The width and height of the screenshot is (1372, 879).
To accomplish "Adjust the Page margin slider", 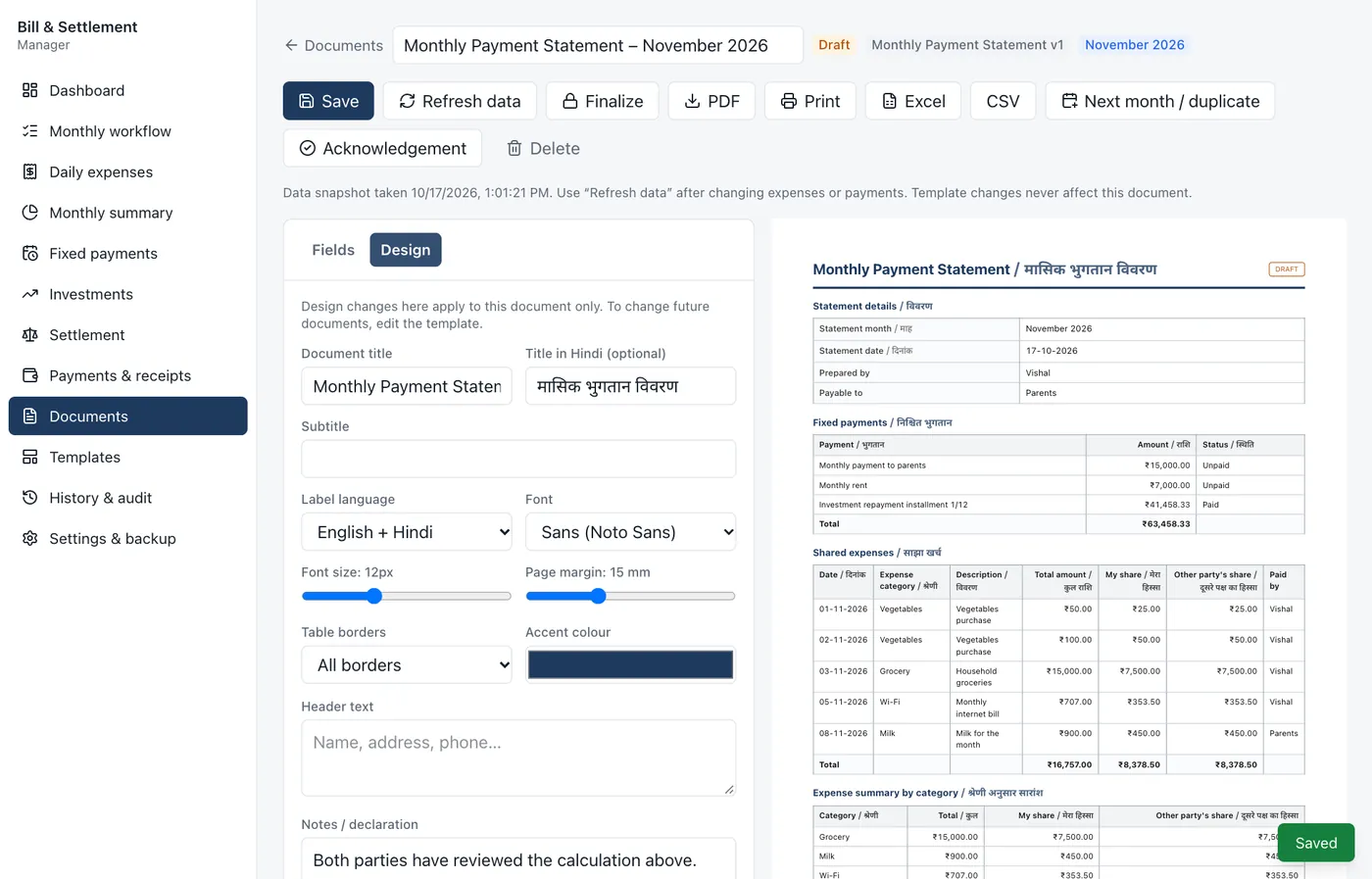I will [x=630, y=596].
